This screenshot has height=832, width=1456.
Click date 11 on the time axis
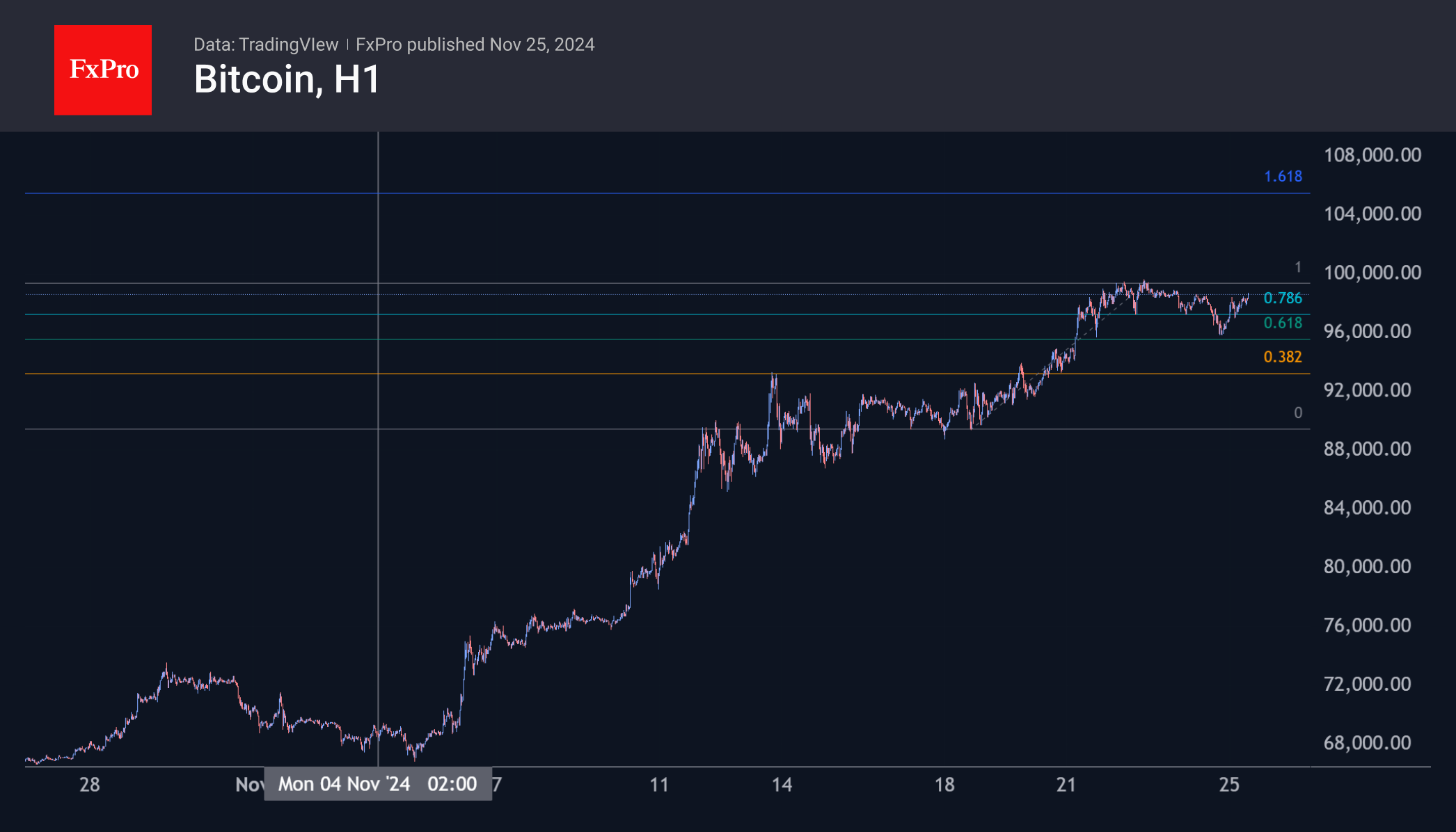(659, 785)
